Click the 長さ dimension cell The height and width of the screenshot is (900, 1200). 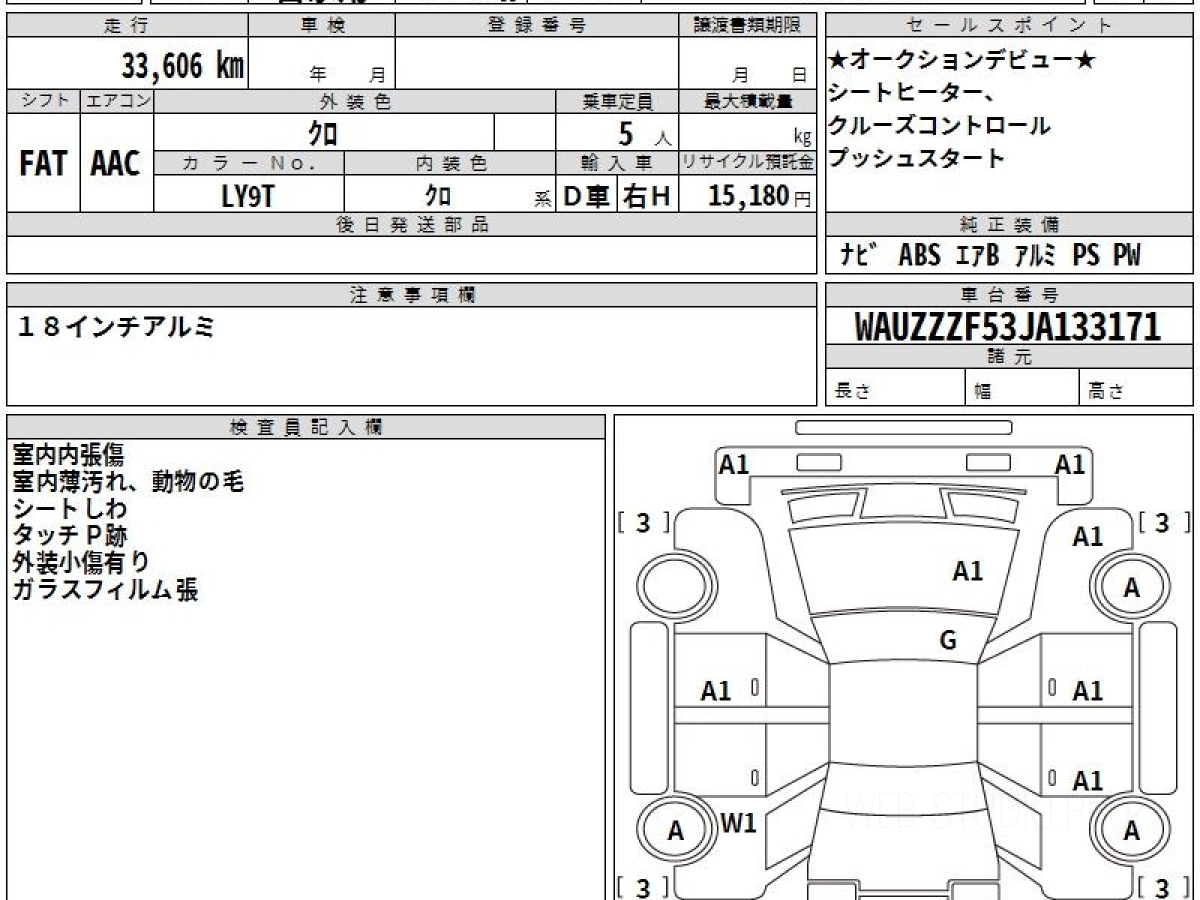click(895, 388)
